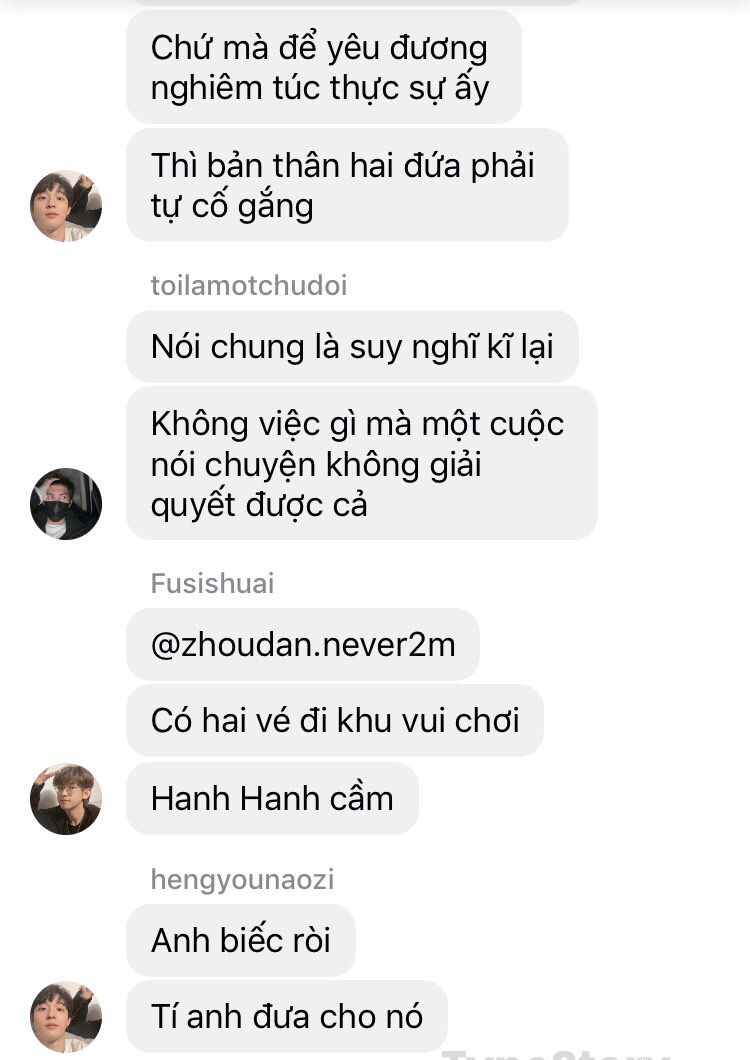Select message "Tí anh đưa cho nó"
Viewport: 750px width, 1060px height.
287,1016
